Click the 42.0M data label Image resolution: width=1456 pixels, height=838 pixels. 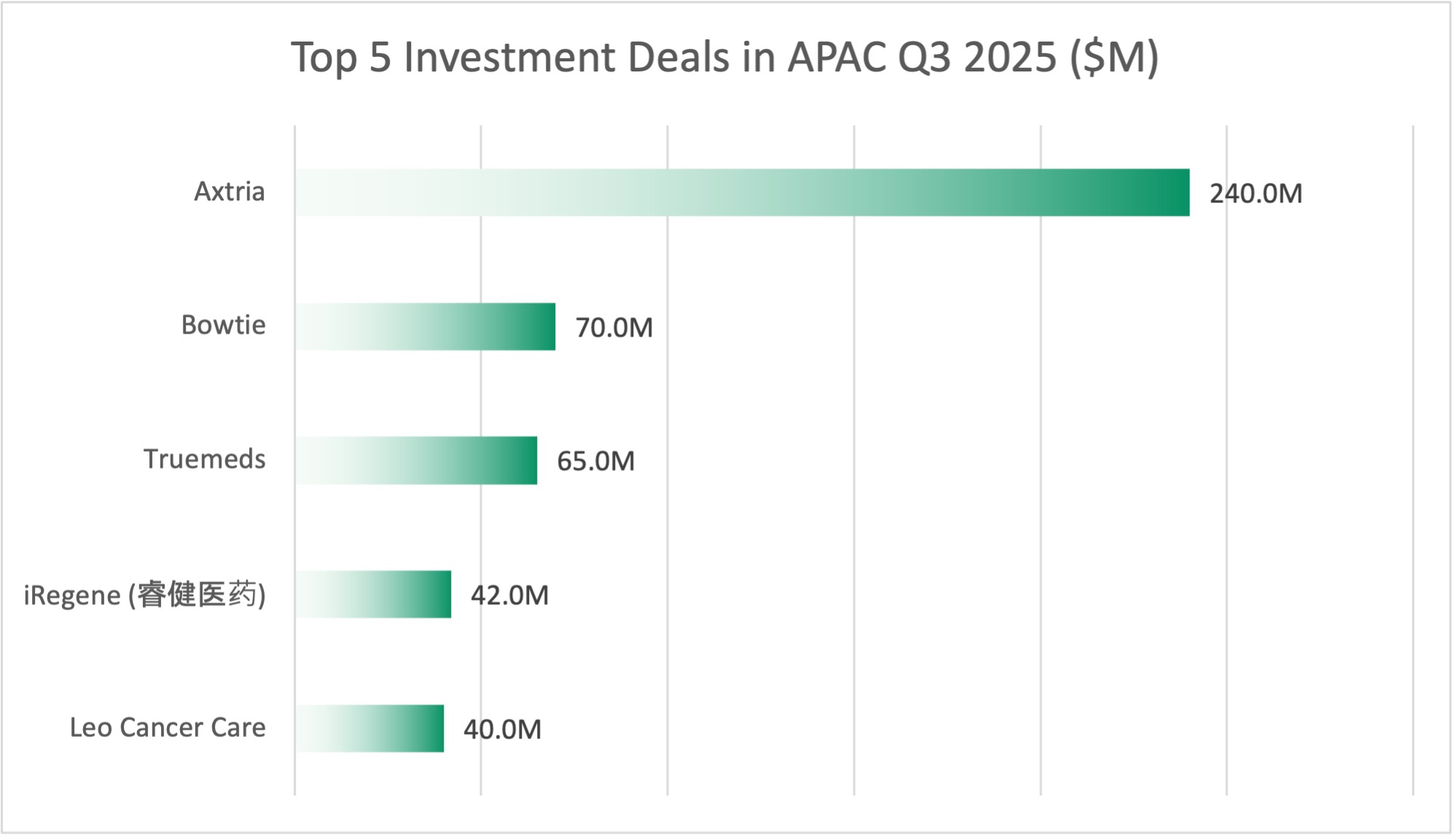(x=509, y=595)
